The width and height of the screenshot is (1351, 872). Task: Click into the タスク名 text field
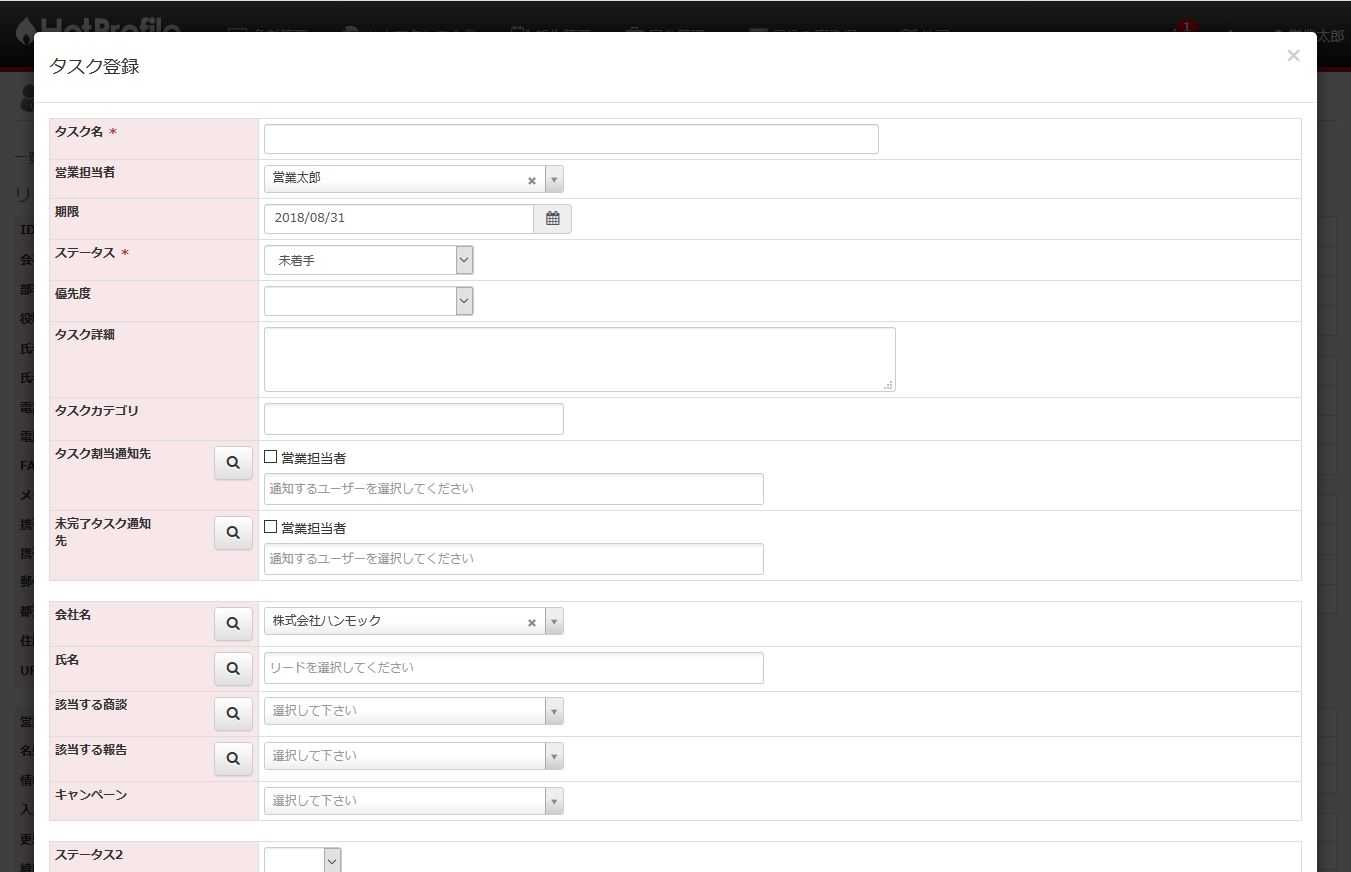[x=570, y=139]
